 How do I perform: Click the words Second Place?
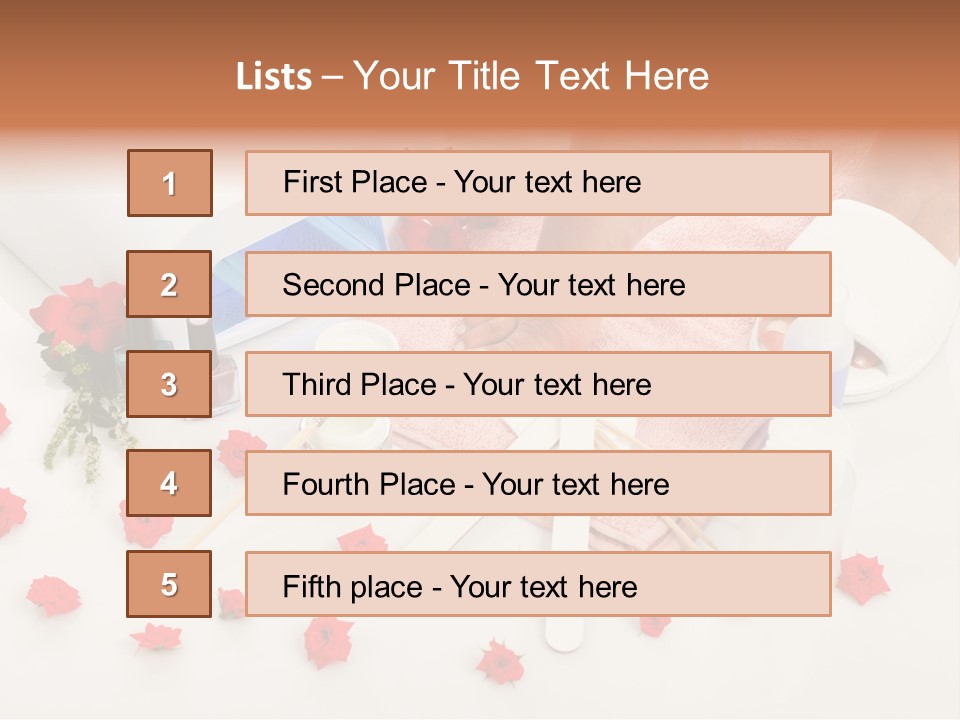coord(377,285)
